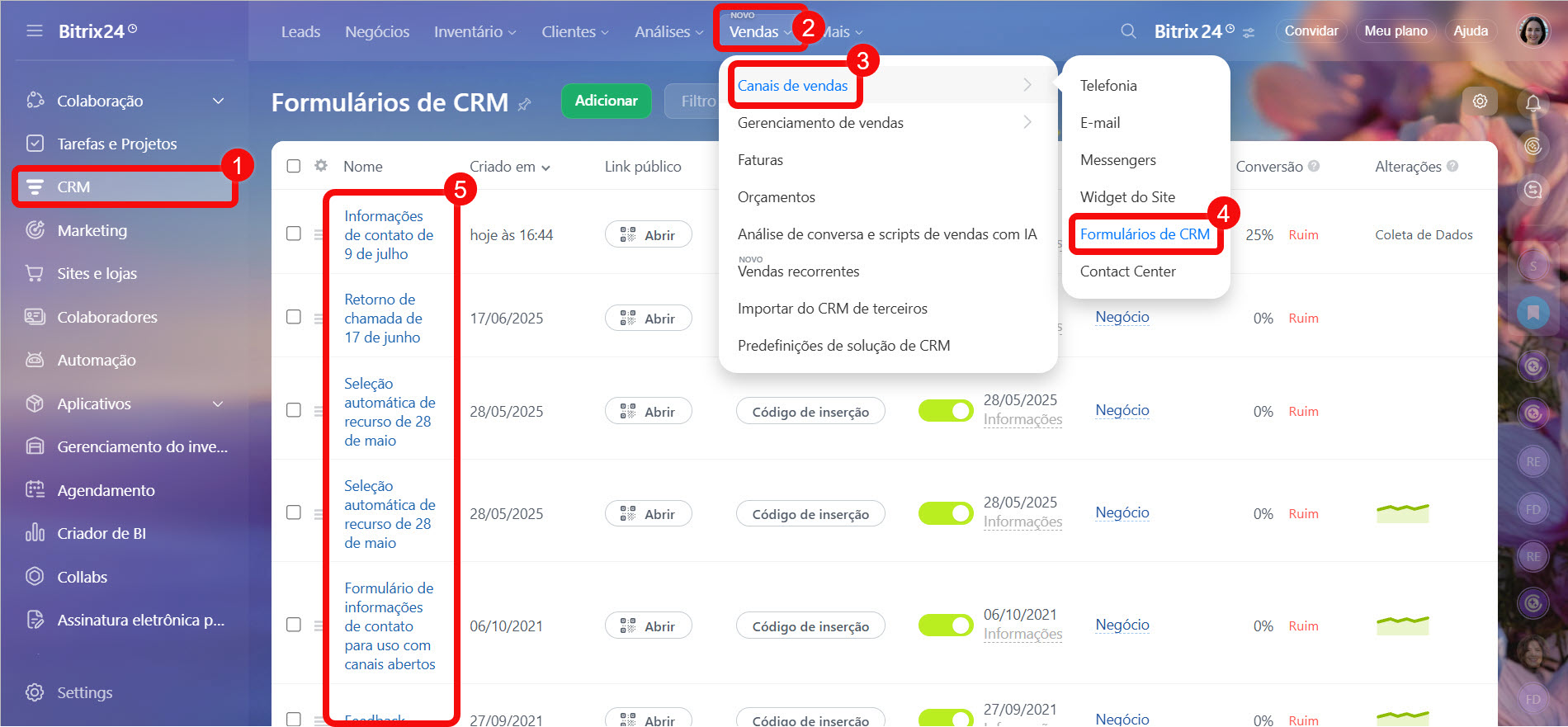The image size is (1568, 727).
Task: Click the user profile avatar in top right
Action: pos(1533,31)
